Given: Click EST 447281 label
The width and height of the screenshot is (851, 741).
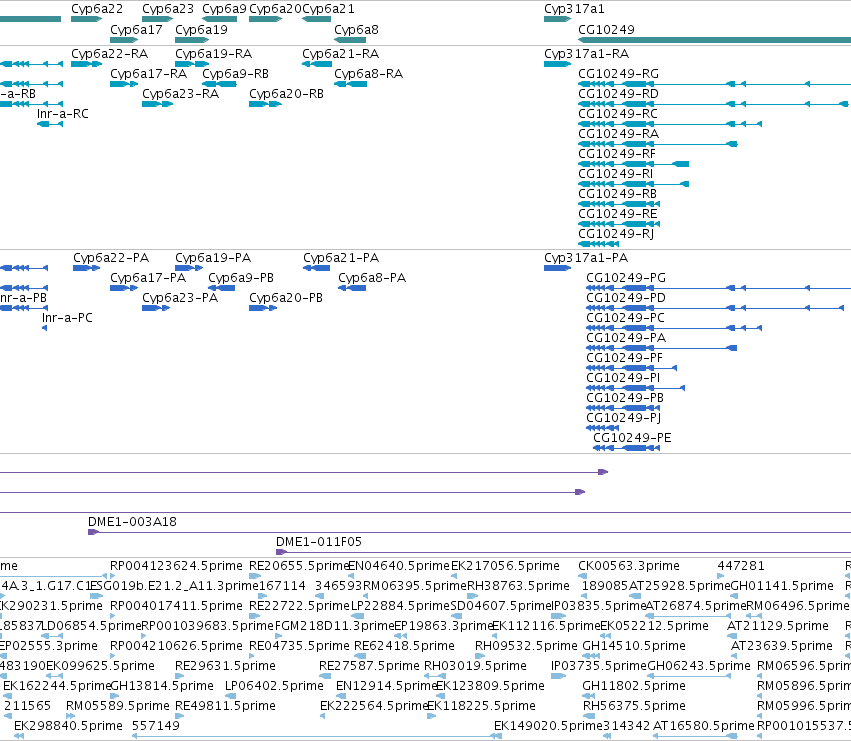Looking at the screenshot, I should (741, 566).
